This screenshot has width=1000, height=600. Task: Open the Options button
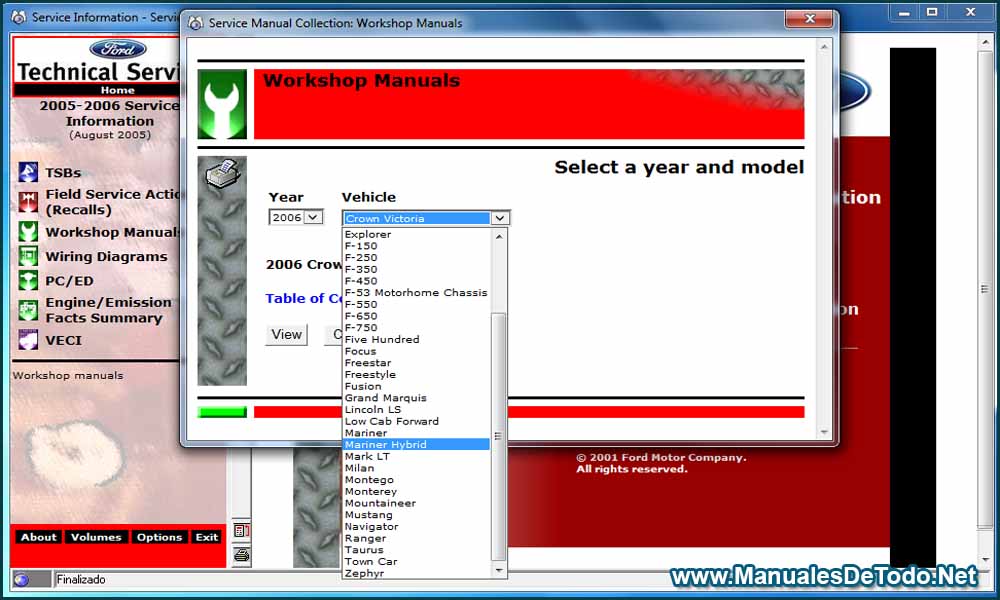(x=159, y=537)
